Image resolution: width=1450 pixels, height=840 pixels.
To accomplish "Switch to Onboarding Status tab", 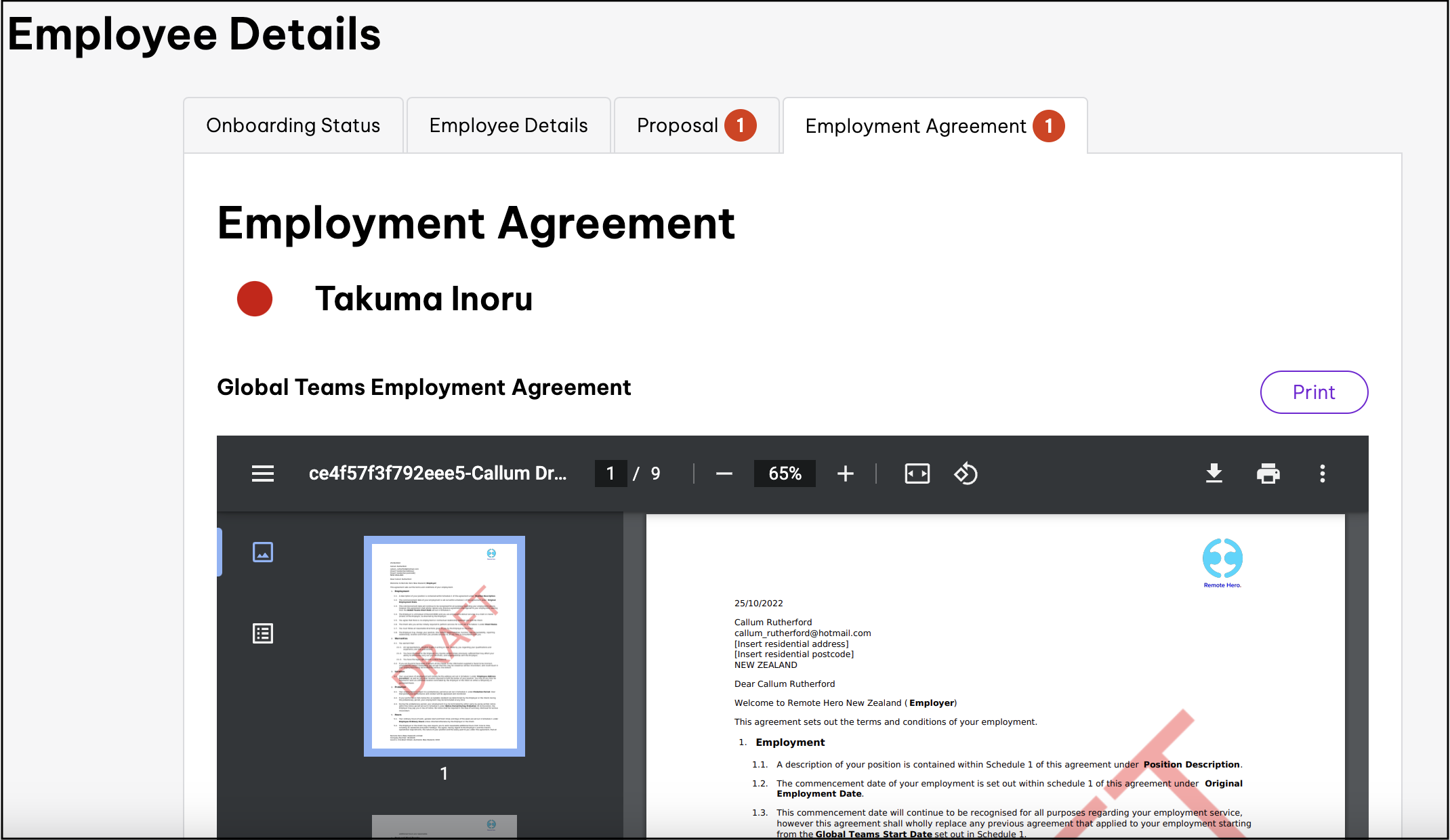I will 293,126.
